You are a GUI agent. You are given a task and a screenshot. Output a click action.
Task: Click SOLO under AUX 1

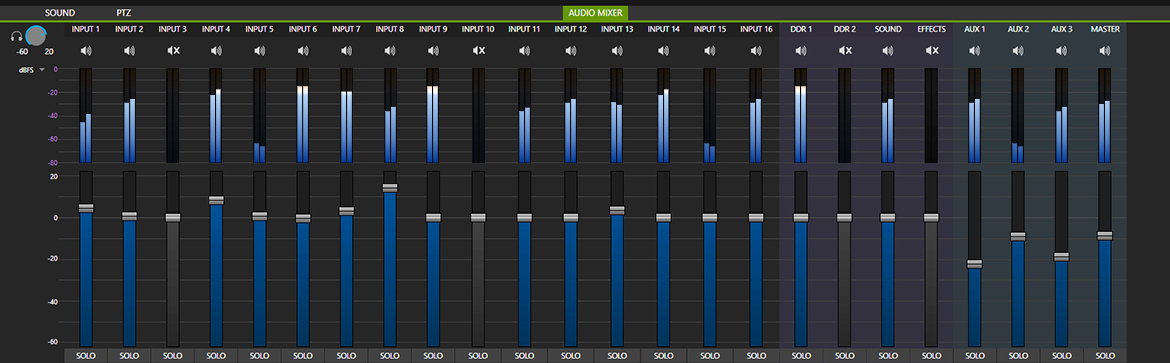(975, 356)
